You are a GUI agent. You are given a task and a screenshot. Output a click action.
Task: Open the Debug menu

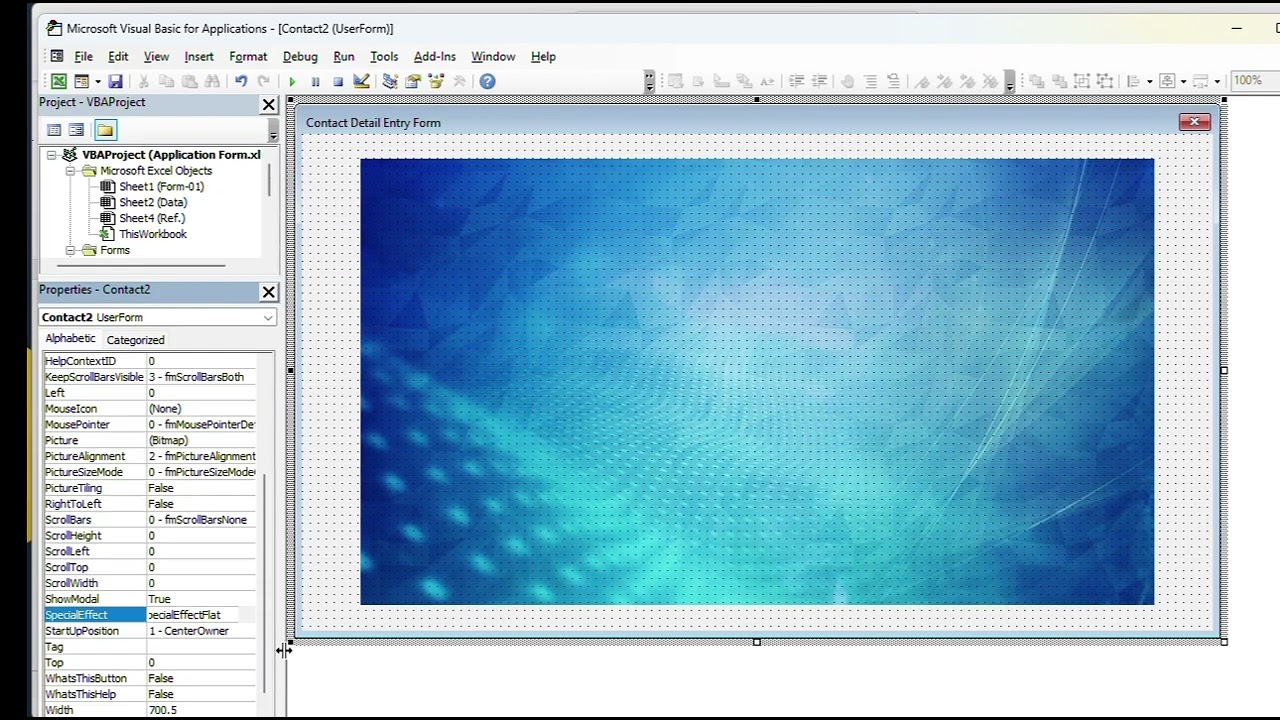point(300,57)
